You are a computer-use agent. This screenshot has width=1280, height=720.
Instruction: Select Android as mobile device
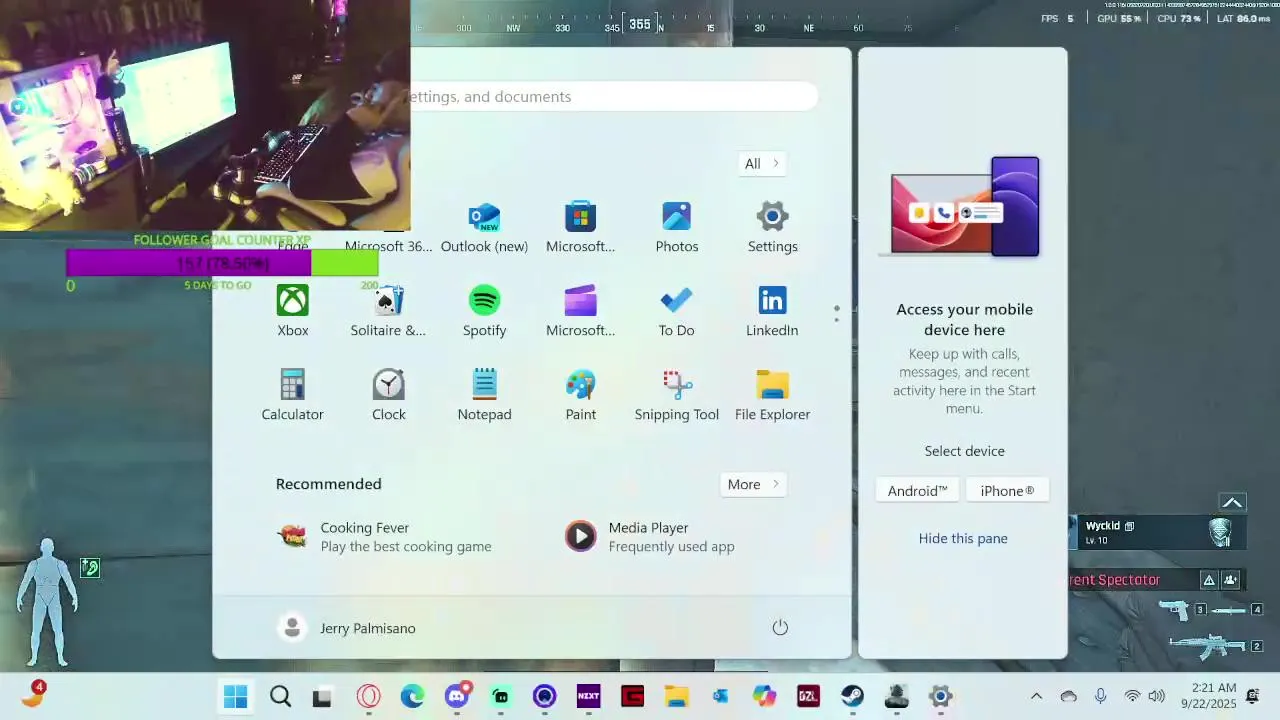[917, 491]
